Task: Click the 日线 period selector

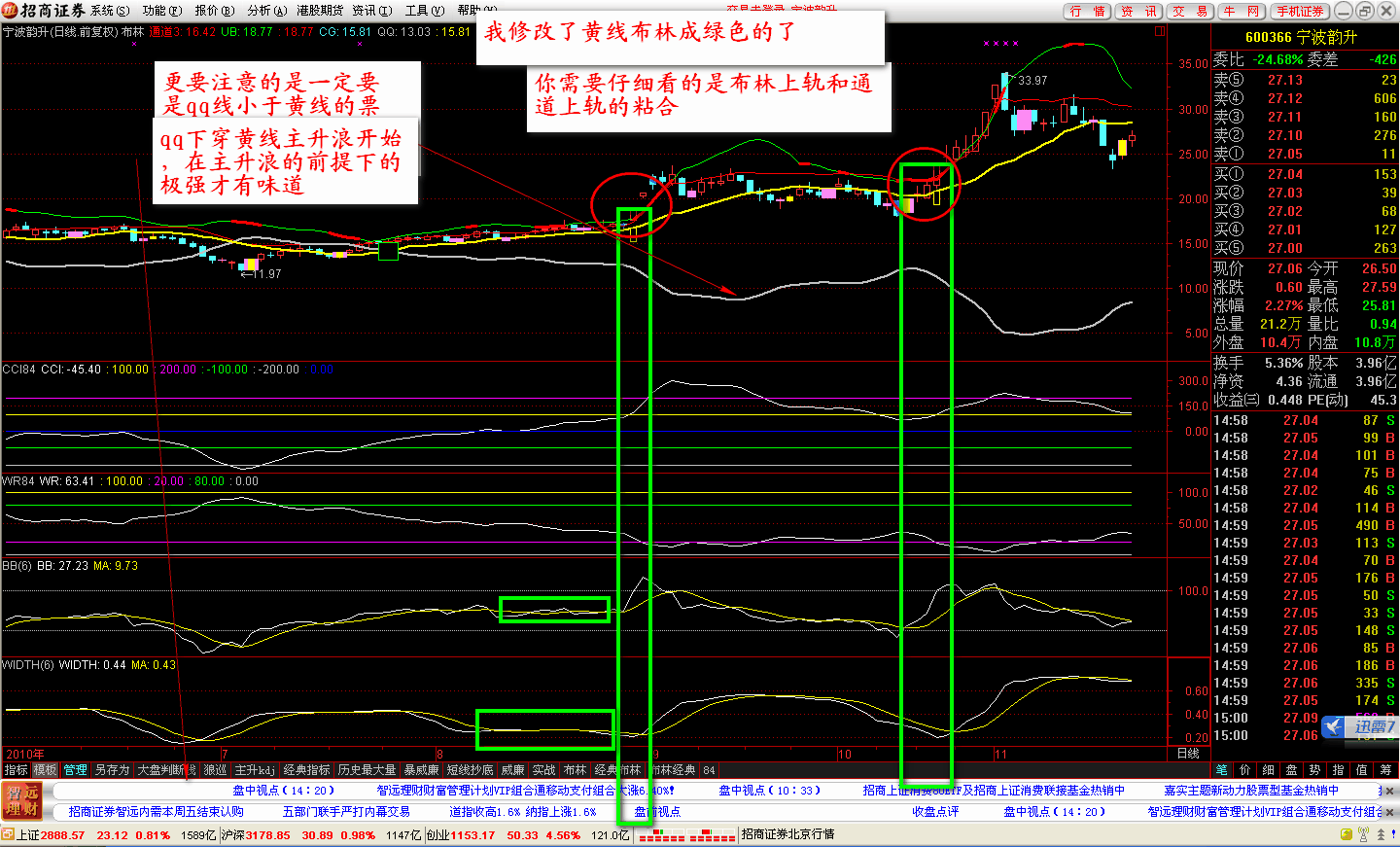Action: pos(1188,754)
